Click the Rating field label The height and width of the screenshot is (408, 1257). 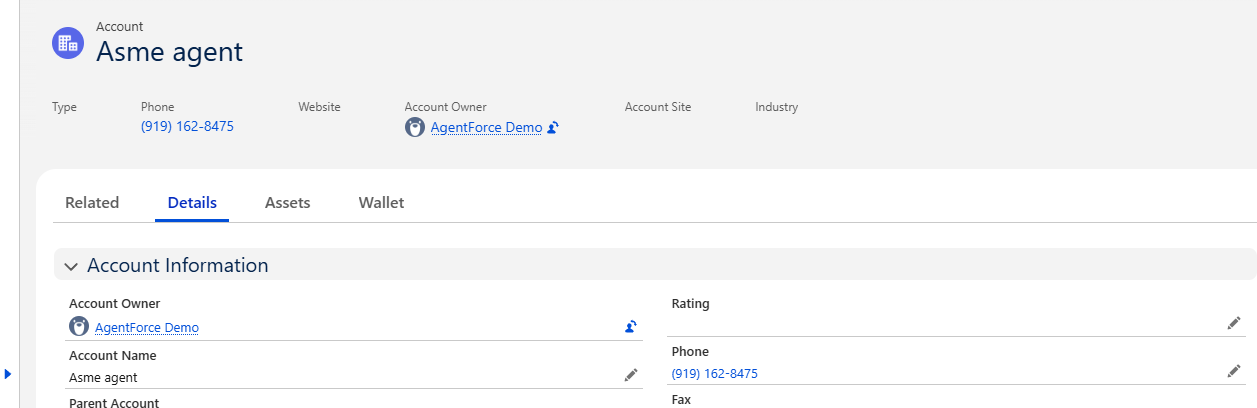coord(690,304)
